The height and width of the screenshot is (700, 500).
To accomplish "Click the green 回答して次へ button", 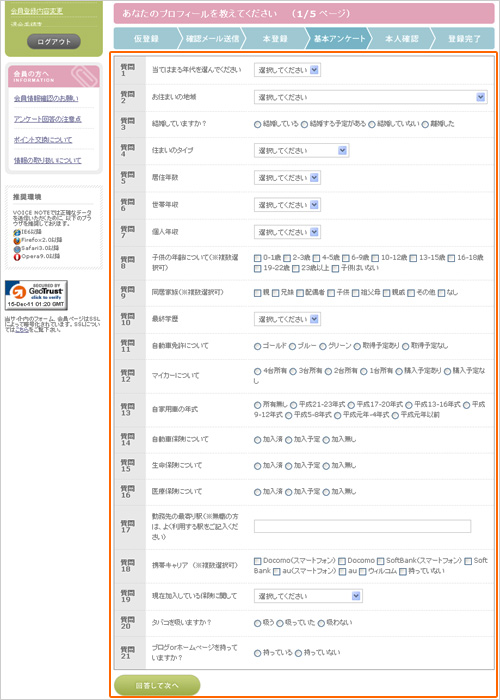I will point(157,685).
